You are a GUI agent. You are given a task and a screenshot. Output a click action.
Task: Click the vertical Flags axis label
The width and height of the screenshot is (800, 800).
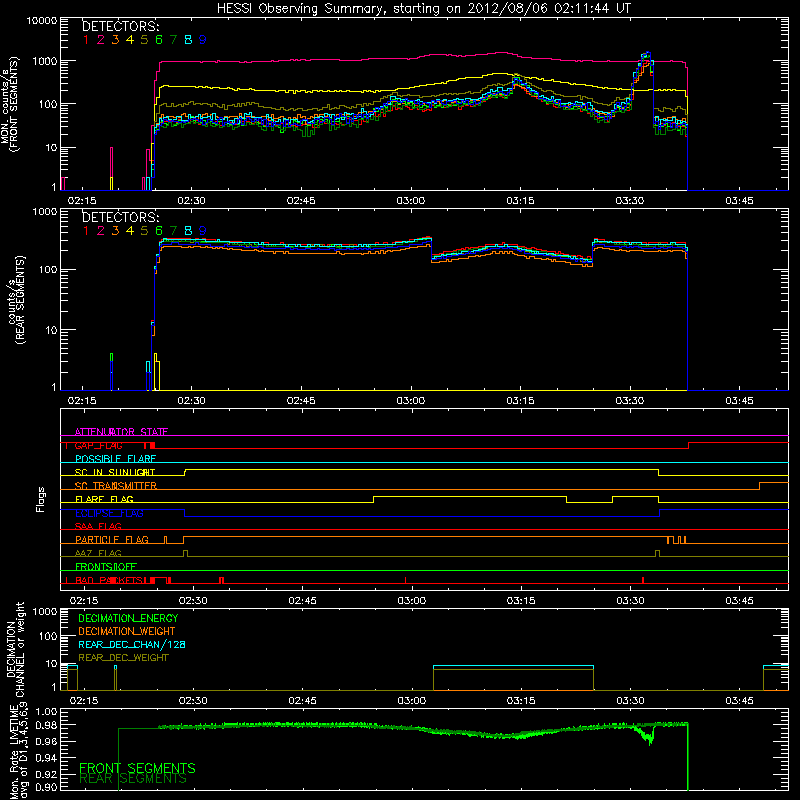click(x=41, y=499)
